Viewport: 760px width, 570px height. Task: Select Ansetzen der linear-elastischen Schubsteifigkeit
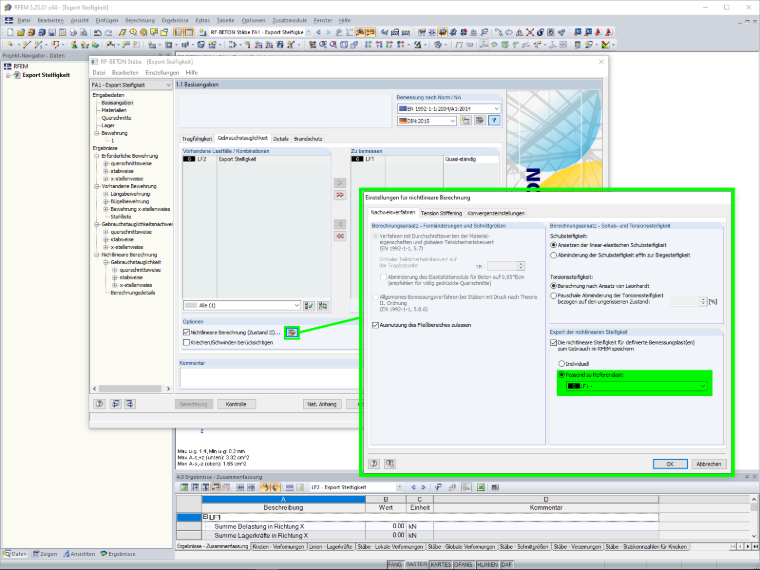pyautogui.click(x=554, y=245)
